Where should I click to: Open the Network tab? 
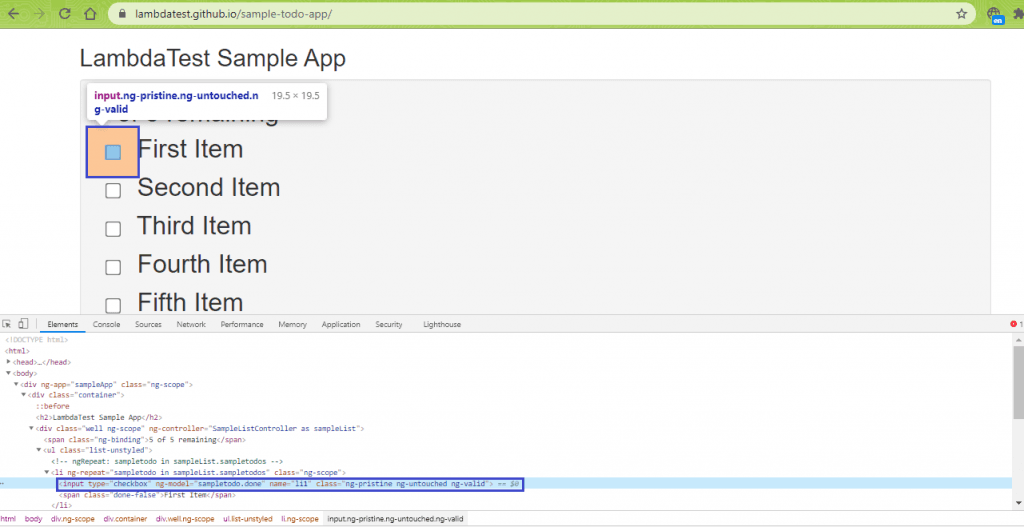[191, 324]
